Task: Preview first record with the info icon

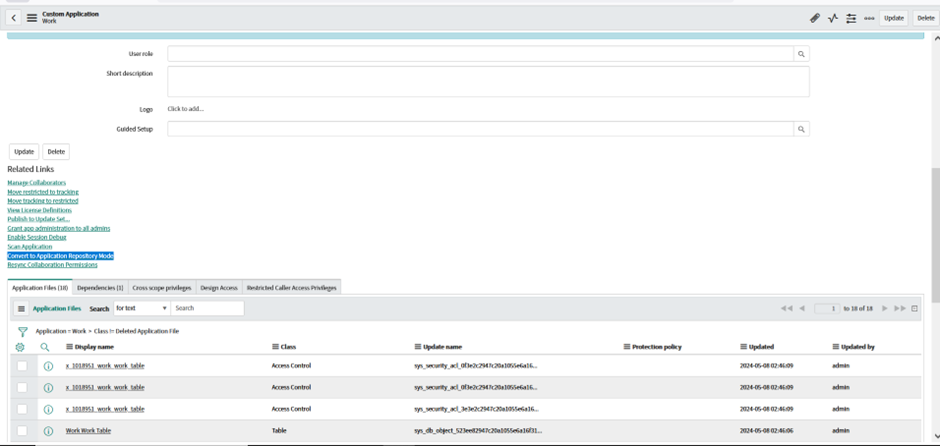Action: [x=48, y=366]
